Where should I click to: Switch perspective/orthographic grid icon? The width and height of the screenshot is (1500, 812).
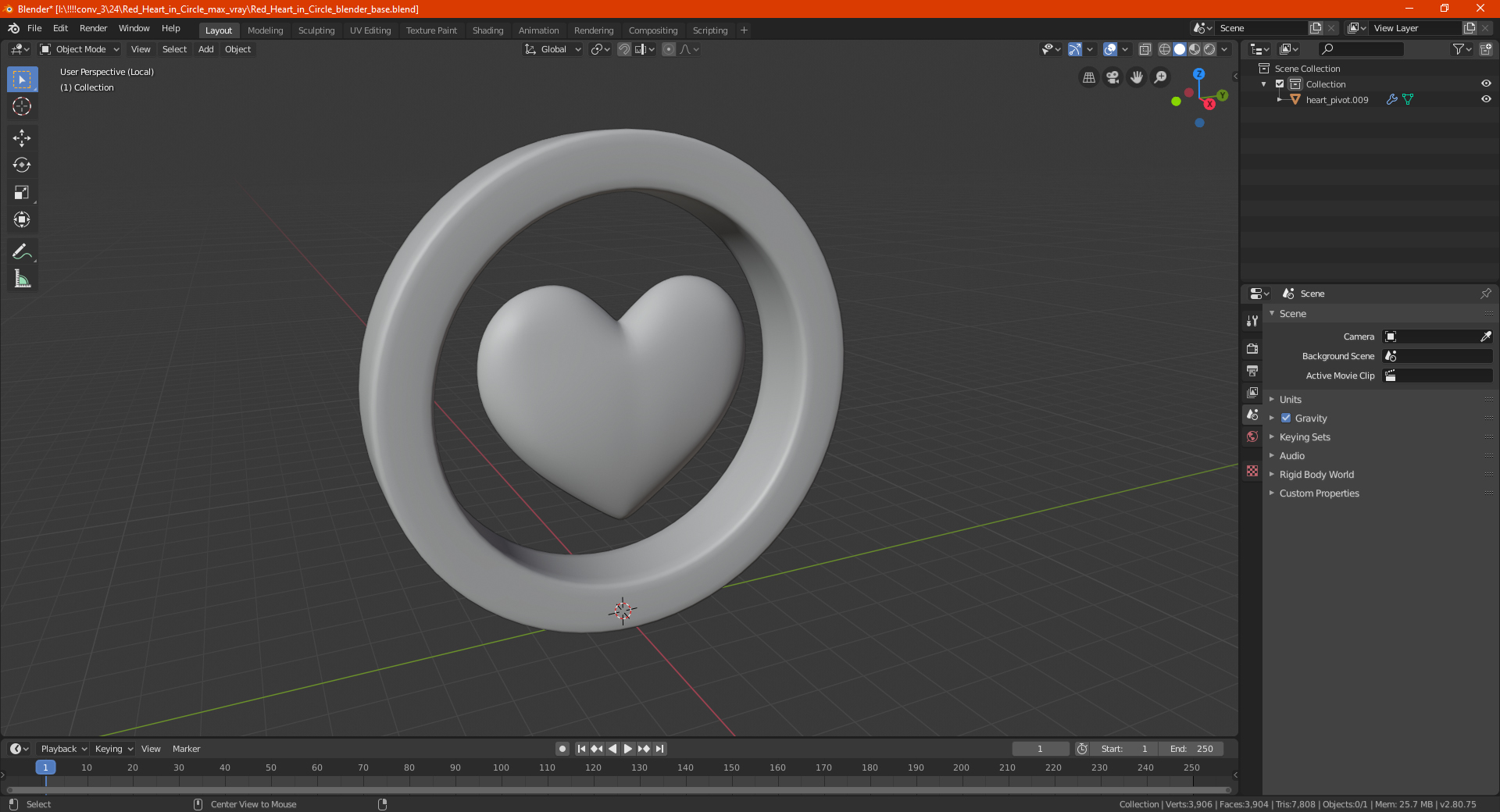[x=1088, y=77]
